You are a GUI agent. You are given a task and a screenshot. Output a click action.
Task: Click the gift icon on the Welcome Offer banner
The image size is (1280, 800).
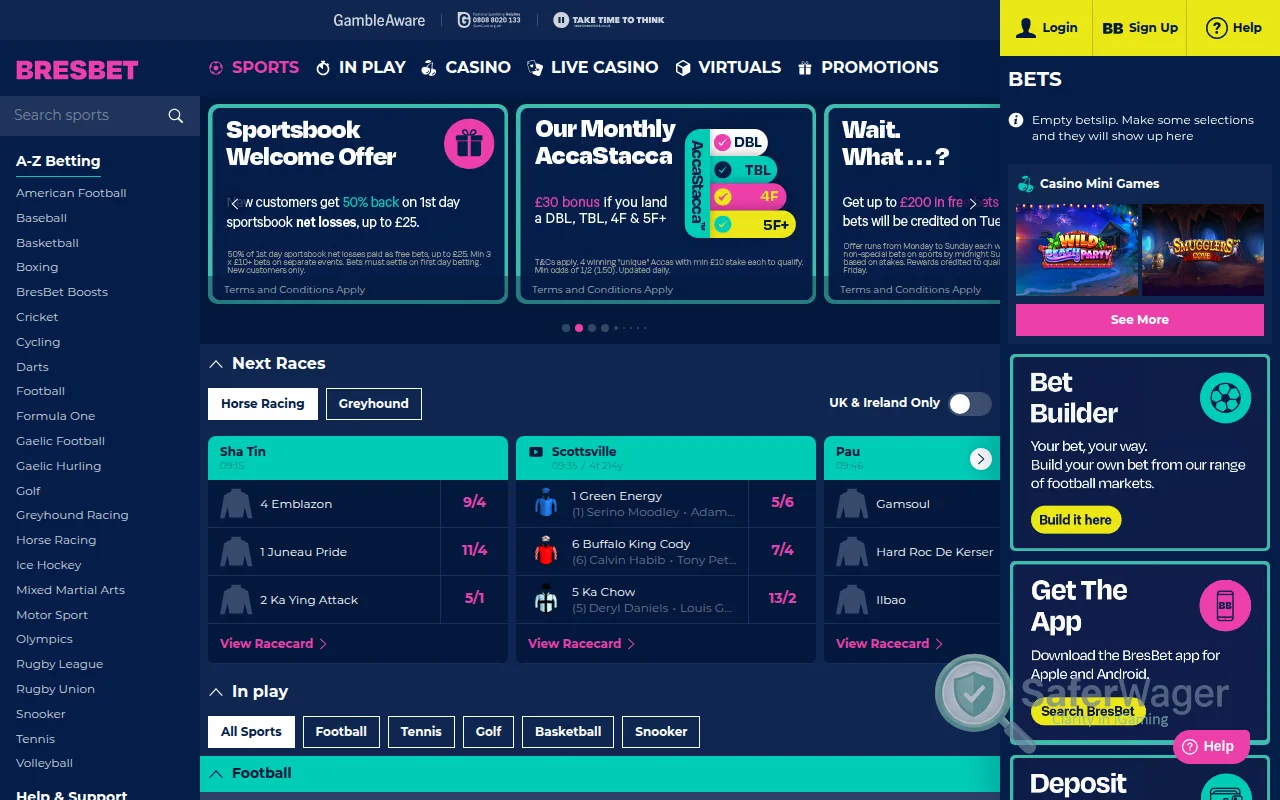point(469,143)
